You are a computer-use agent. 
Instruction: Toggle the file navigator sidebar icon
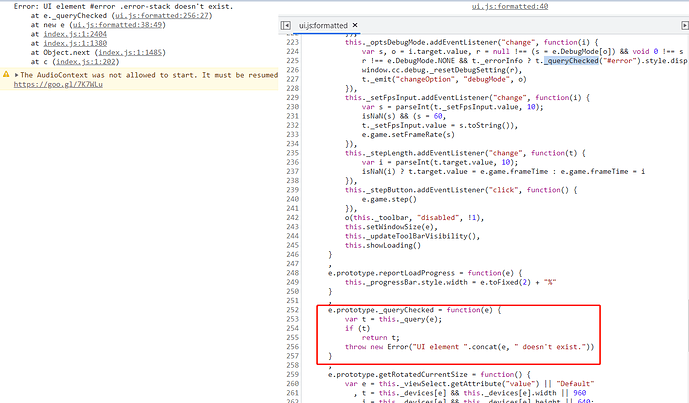286,25
